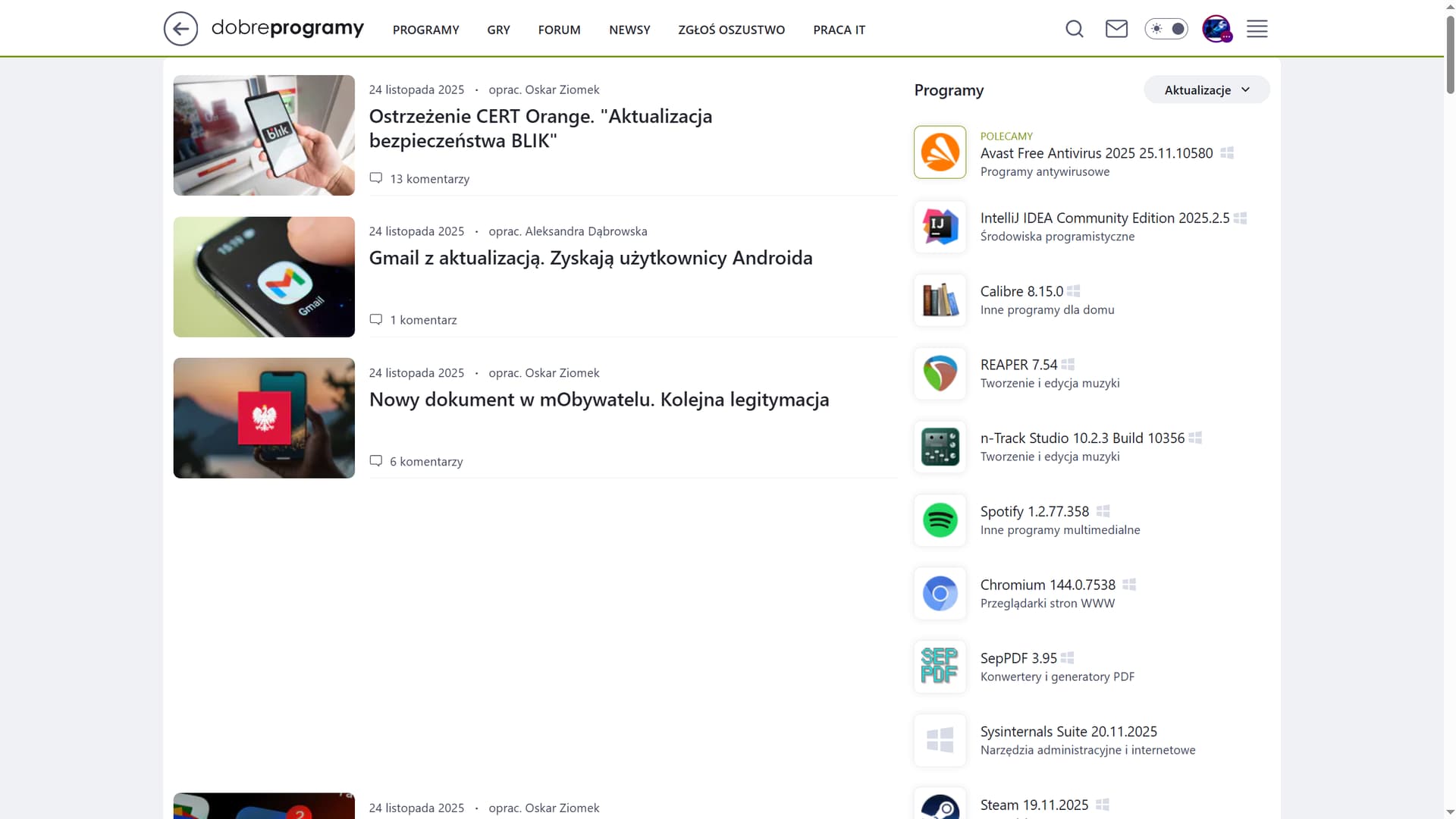Click the mObywatel article thumbnail image
Viewport: 1456px width, 819px height.
click(x=264, y=418)
